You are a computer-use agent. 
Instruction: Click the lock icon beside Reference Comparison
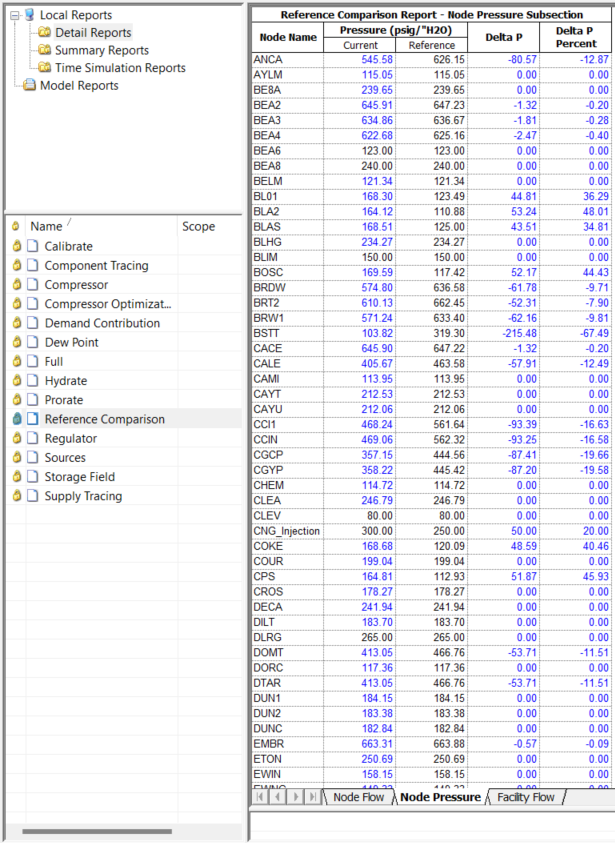pos(17,419)
